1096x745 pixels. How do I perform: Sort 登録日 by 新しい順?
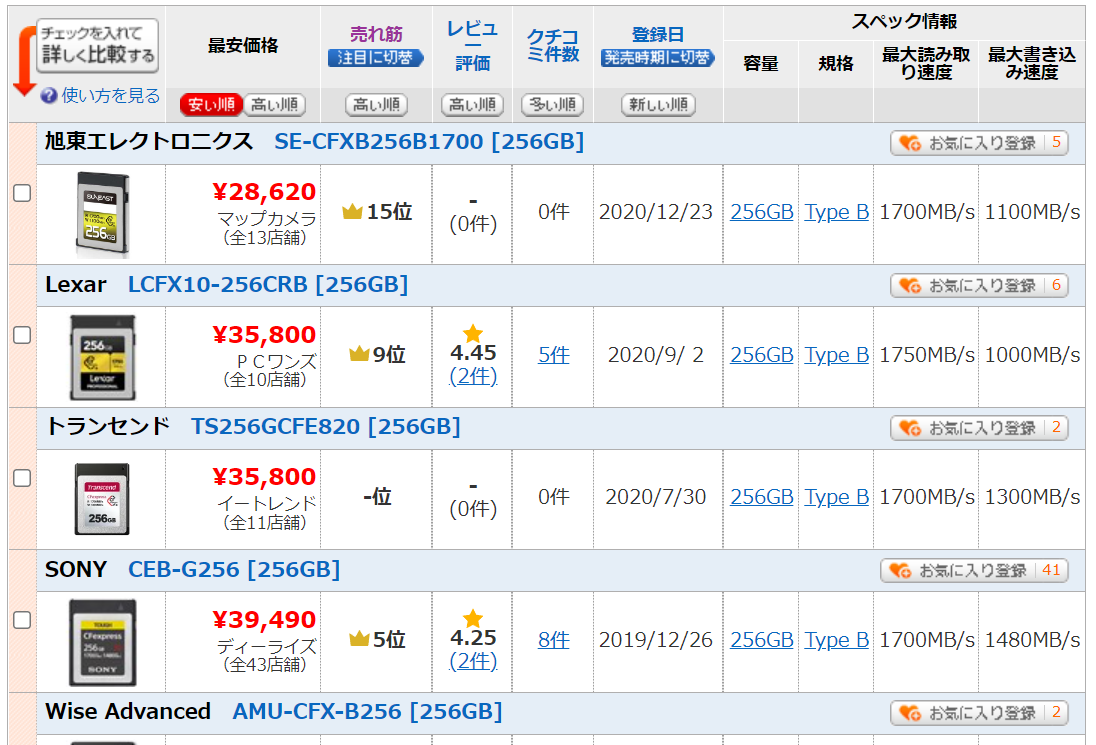(x=658, y=105)
